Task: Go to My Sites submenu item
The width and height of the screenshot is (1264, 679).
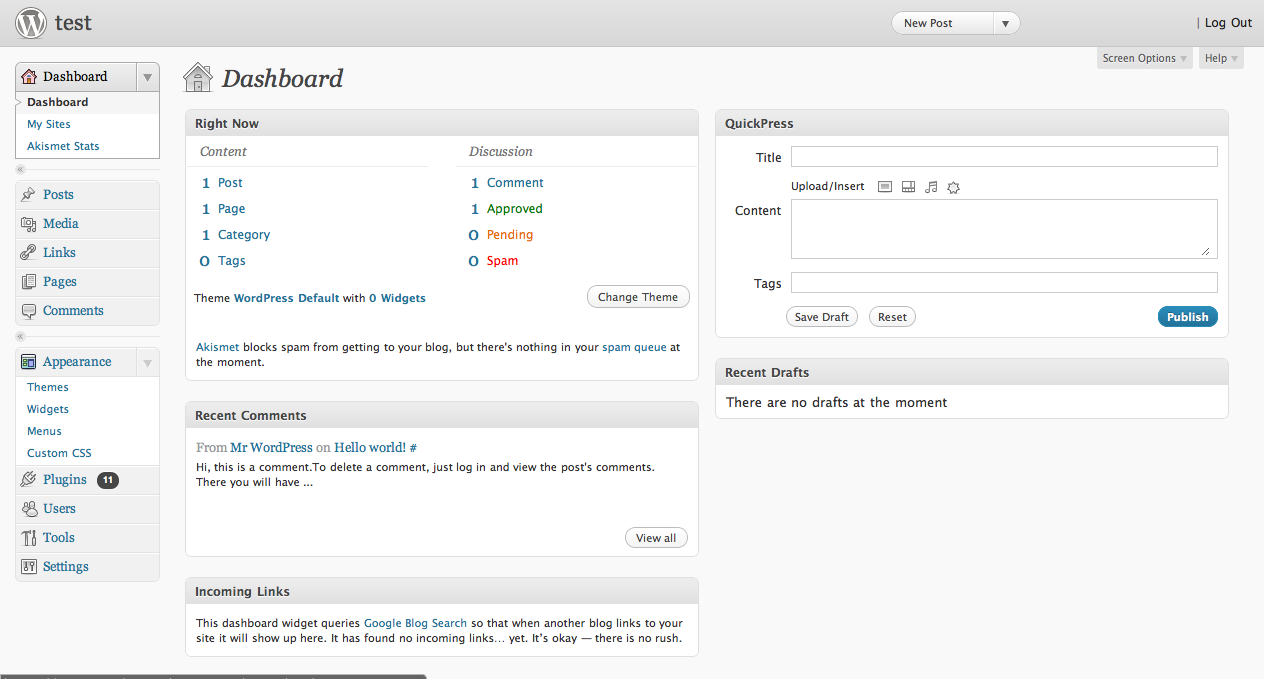Action: click(49, 124)
